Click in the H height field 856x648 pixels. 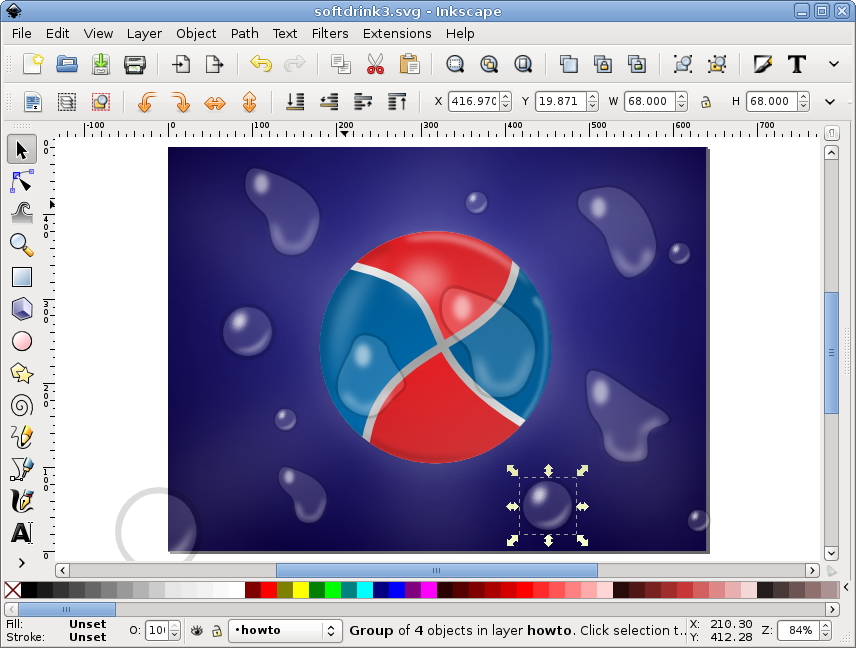pos(771,102)
